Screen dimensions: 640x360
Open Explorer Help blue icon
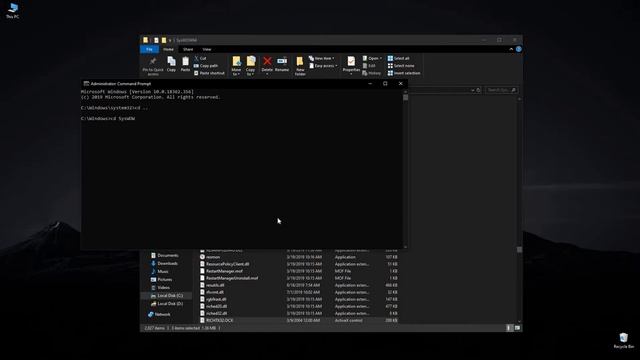518,49
